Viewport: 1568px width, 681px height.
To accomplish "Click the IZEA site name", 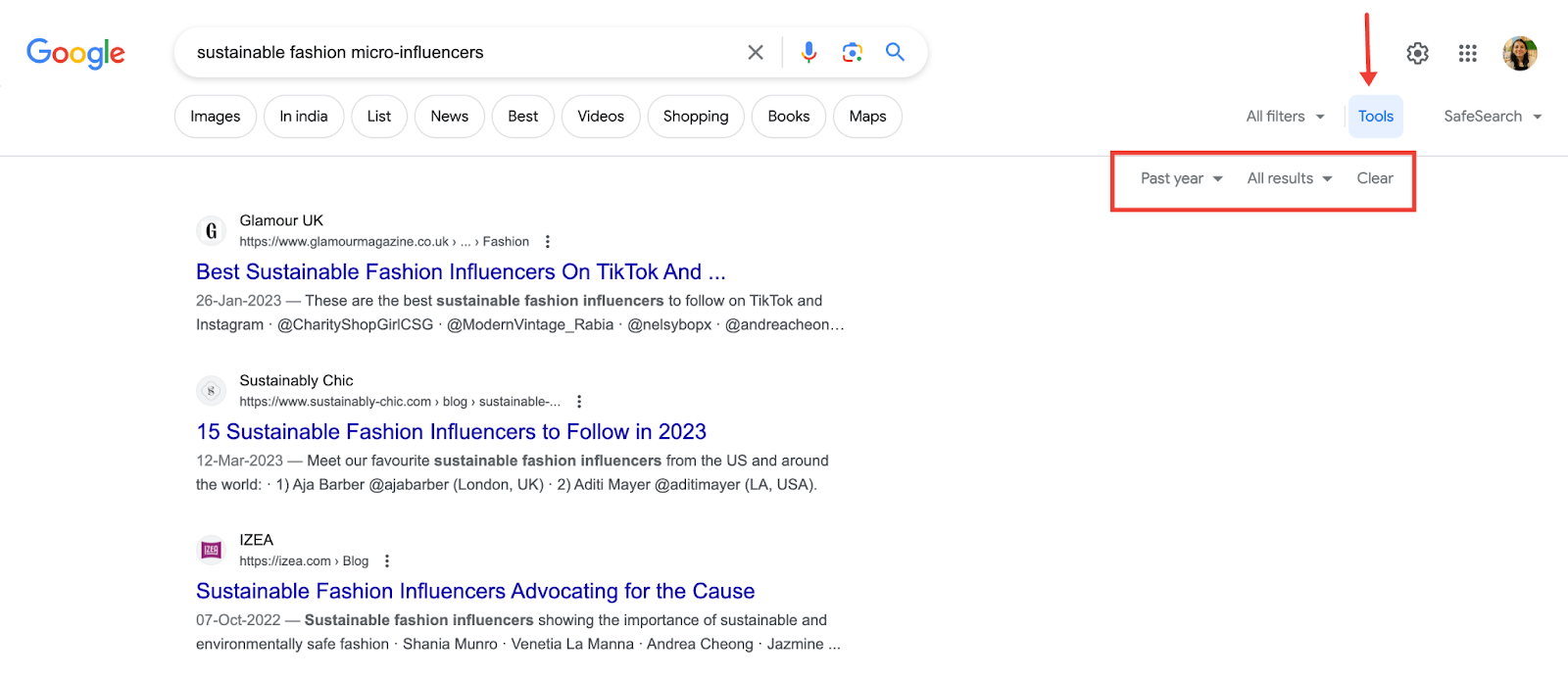I will point(256,540).
